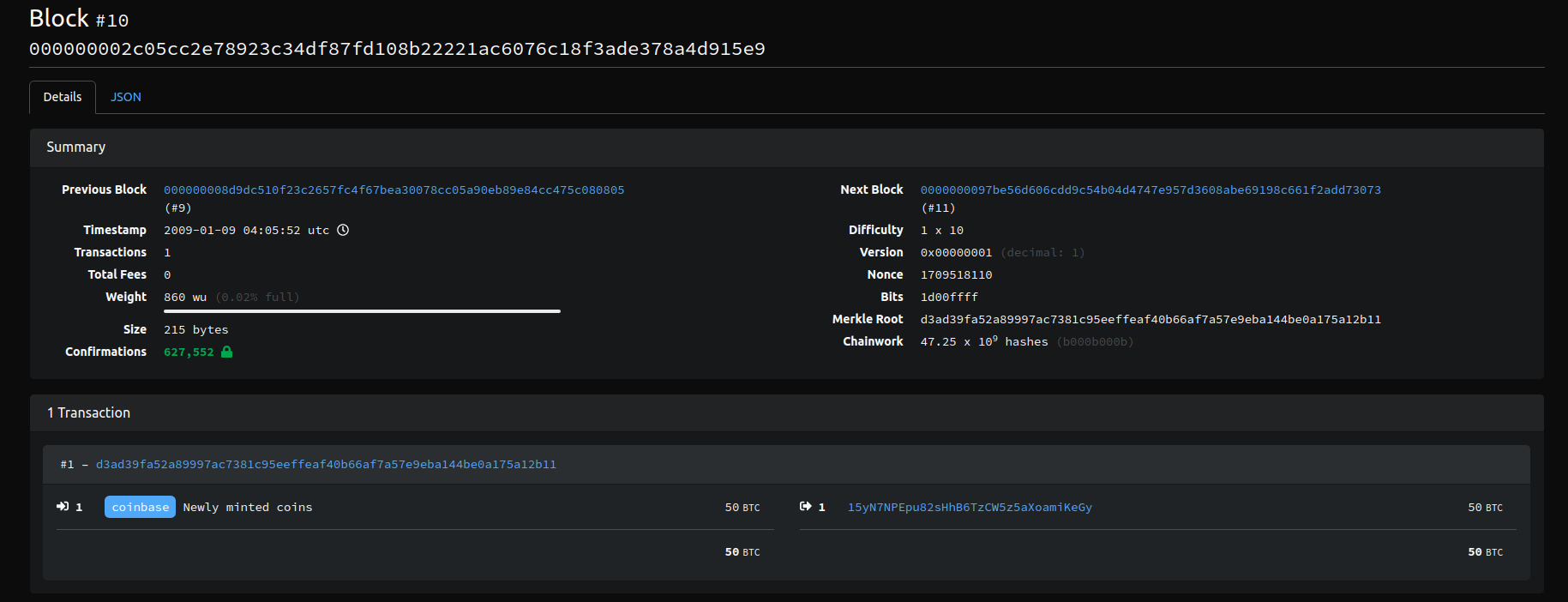This screenshot has width=1568, height=602.
Task: Click the Summary section header
Action: point(787,147)
